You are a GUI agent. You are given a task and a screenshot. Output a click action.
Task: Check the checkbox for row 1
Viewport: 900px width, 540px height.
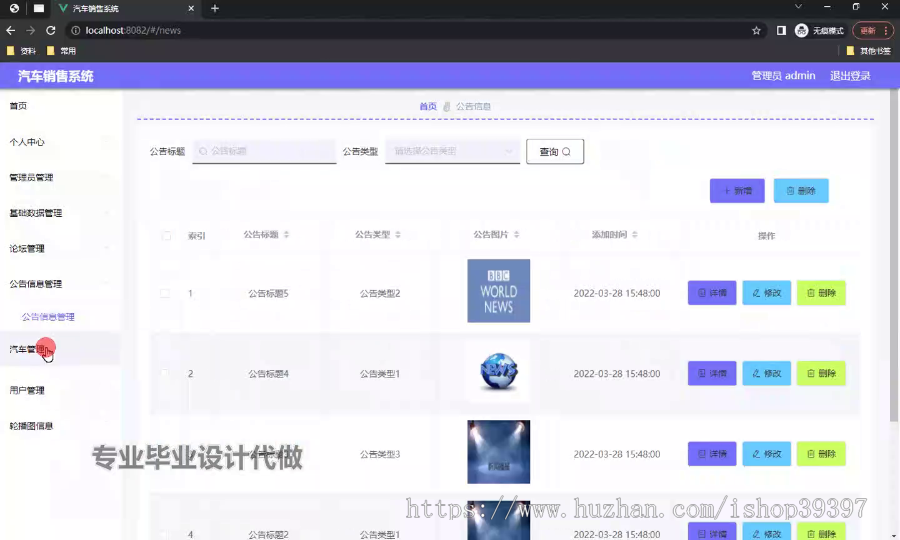point(165,293)
